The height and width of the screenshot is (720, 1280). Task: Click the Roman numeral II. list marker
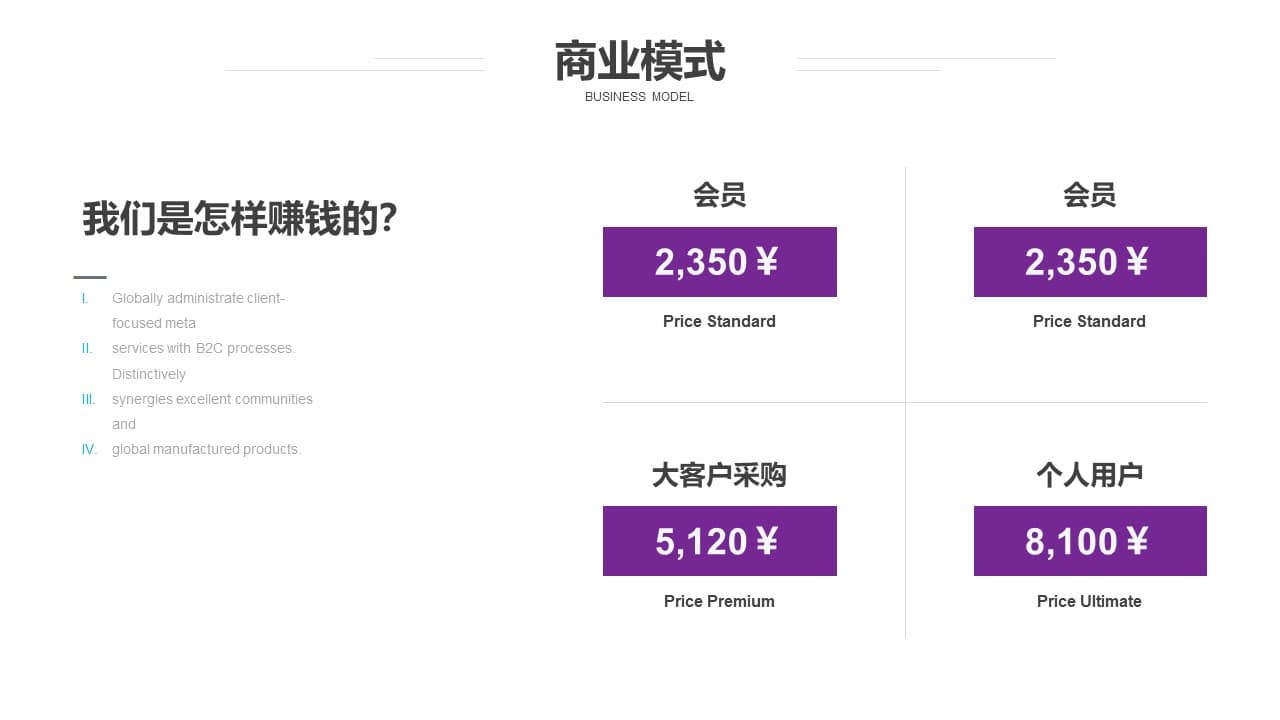87,348
